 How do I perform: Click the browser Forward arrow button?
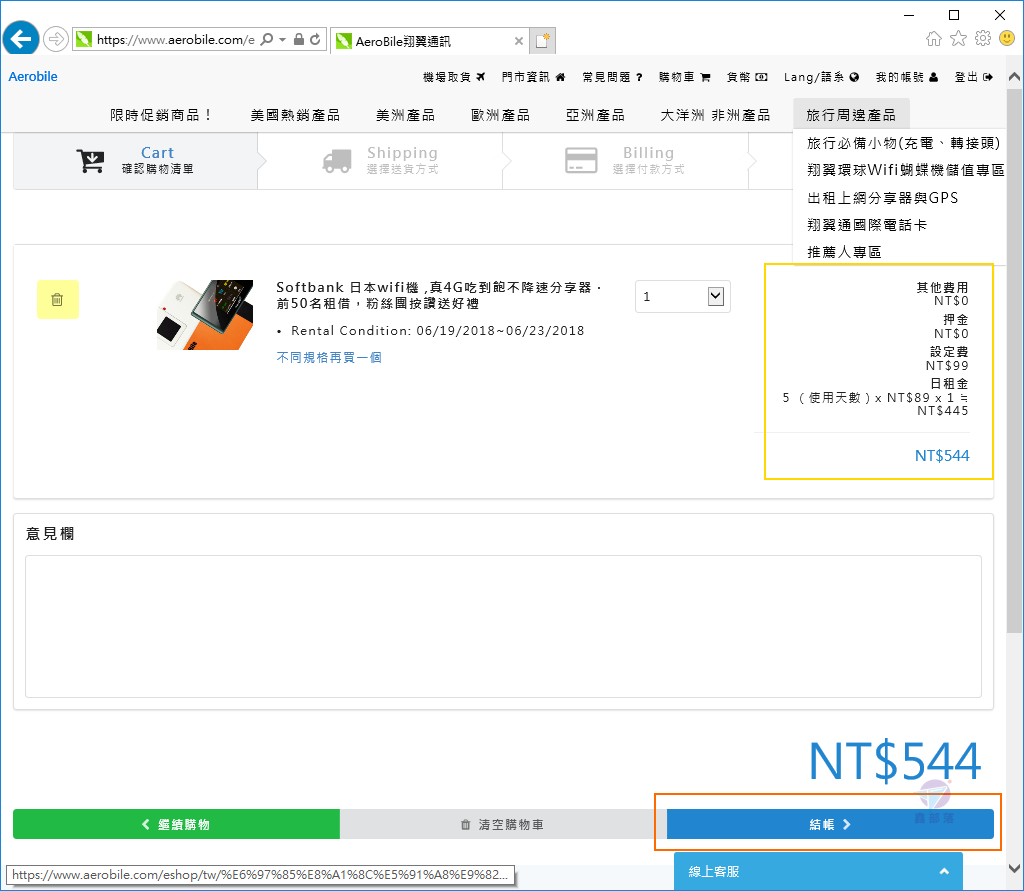click(x=56, y=39)
